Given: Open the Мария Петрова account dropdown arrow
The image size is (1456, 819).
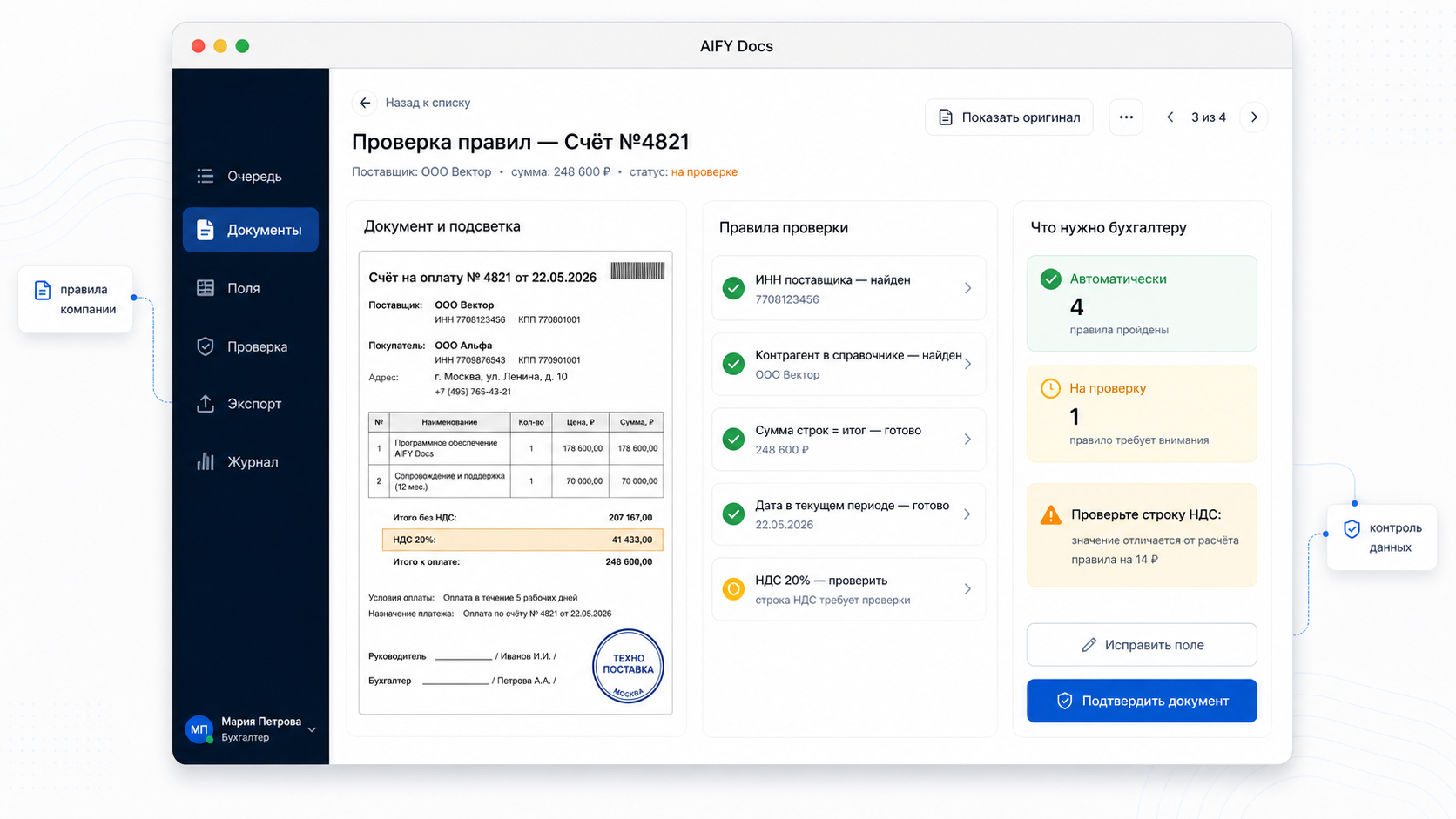Looking at the screenshot, I should pos(312,729).
